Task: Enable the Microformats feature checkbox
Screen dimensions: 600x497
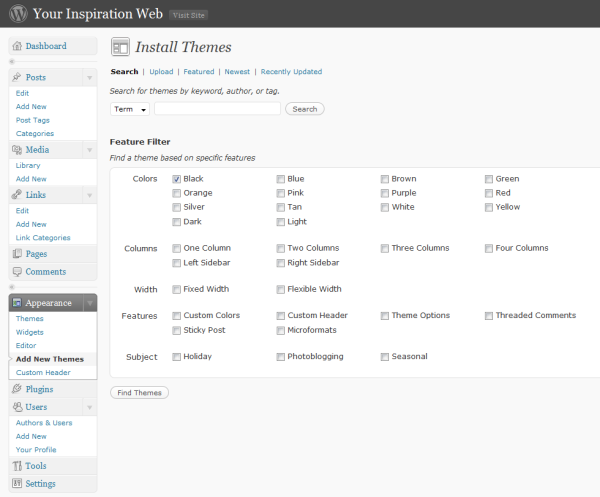Action: tap(280, 330)
